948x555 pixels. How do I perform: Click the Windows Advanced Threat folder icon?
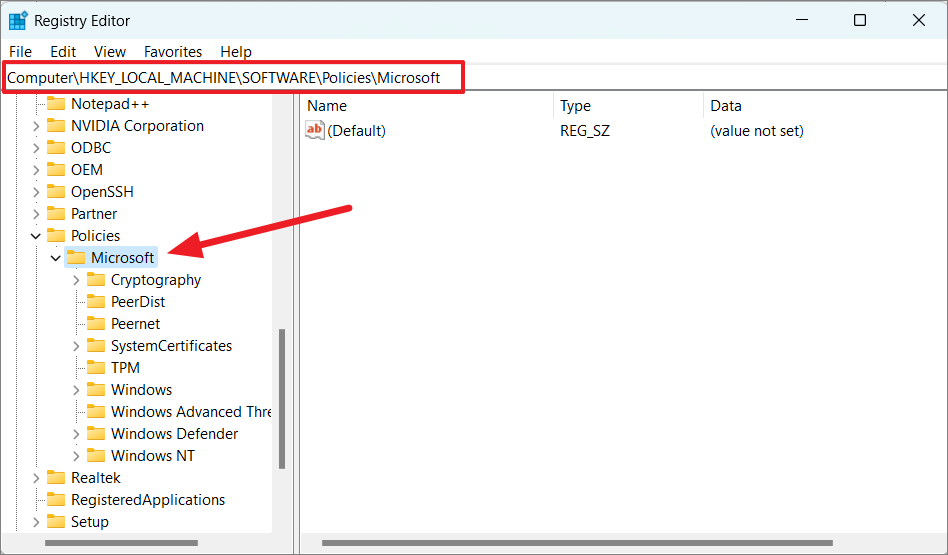pyautogui.click(x=96, y=412)
